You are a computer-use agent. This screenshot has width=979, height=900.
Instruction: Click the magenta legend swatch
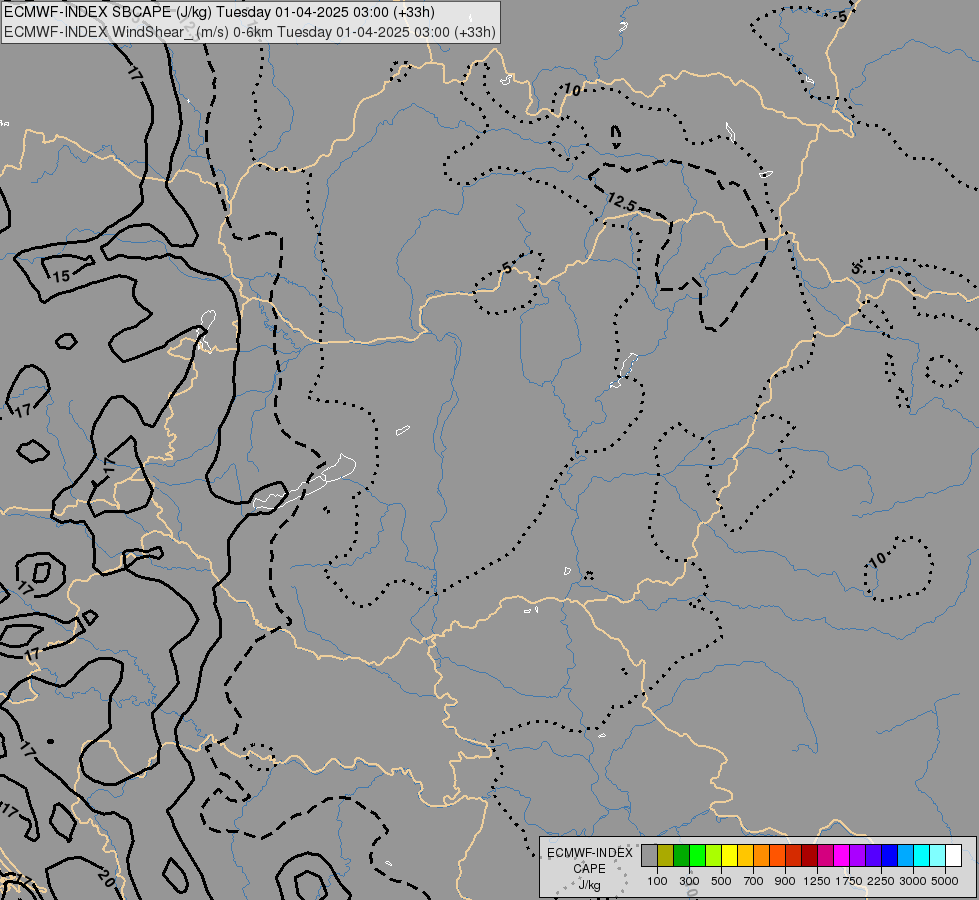(x=842, y=855)
